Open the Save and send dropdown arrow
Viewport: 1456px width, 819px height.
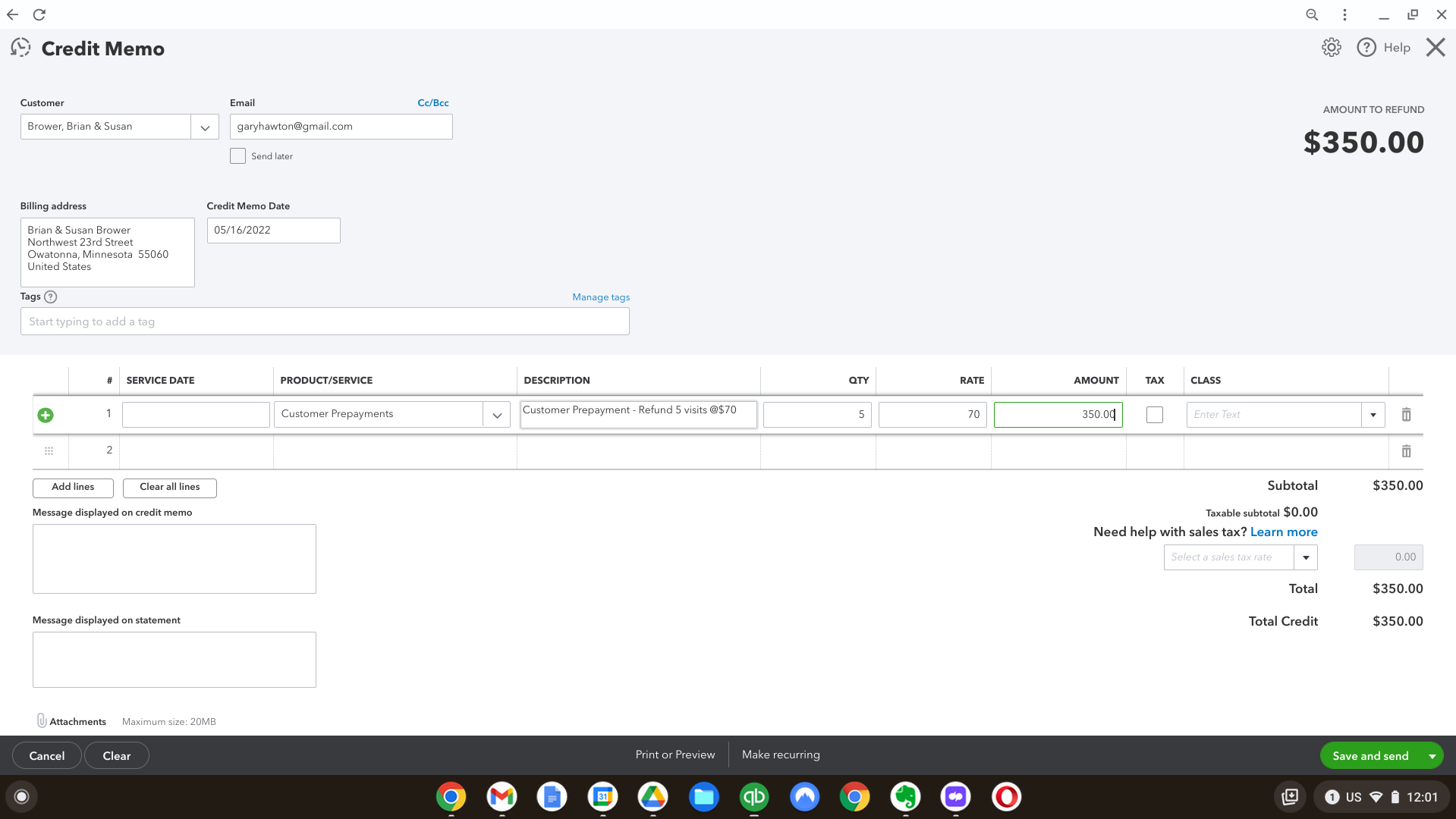(x=1432, y=756)
